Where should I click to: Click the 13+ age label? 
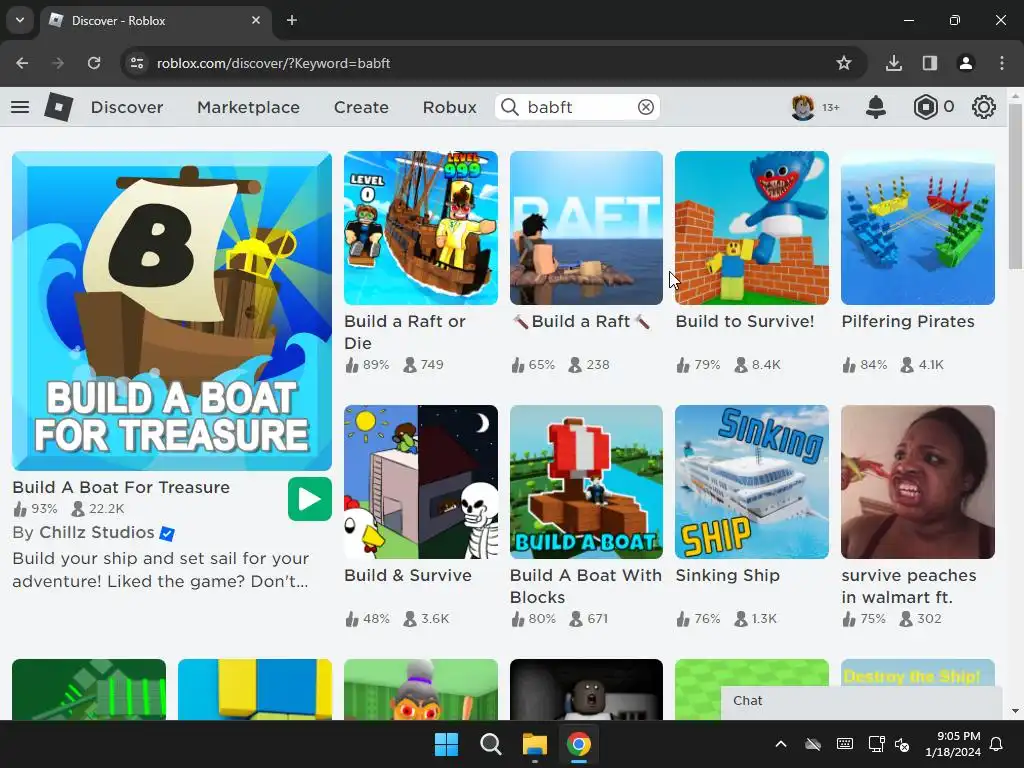831,107
